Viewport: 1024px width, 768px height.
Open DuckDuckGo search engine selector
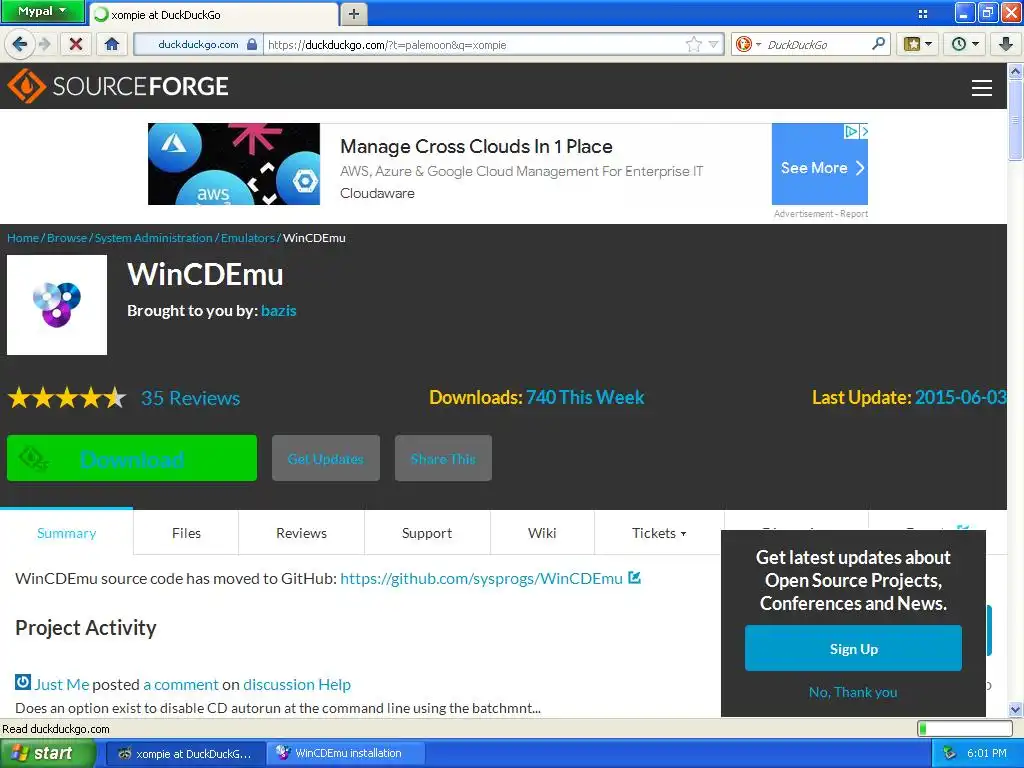748,44
